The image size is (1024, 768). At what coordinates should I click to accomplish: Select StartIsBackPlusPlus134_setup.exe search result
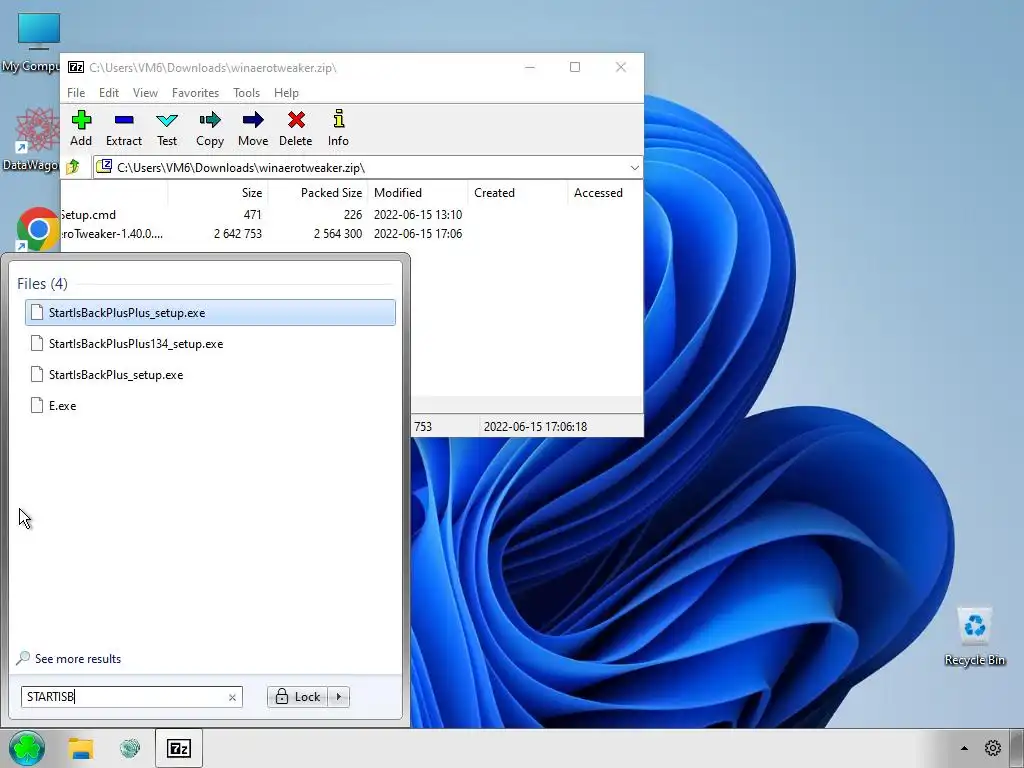click(210, 344)
